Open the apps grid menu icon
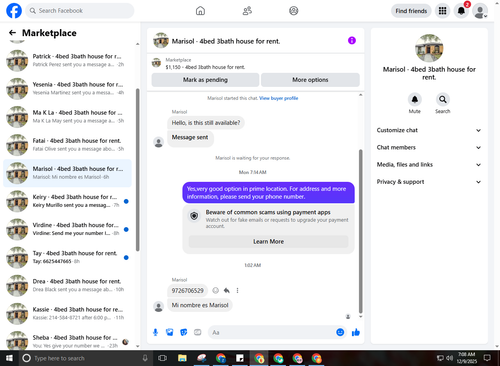 click(x=442, y=11)
